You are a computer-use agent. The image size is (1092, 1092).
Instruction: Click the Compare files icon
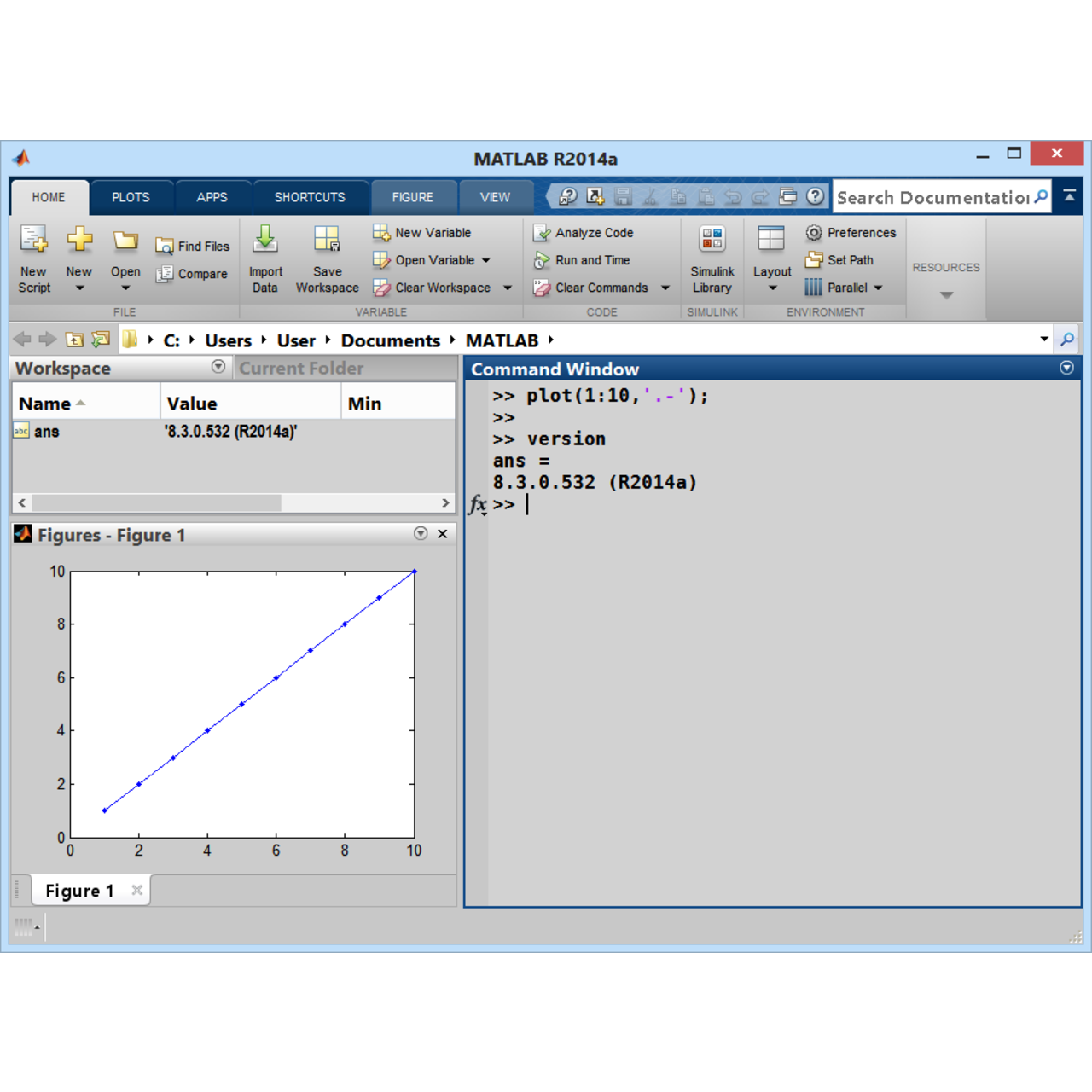click(x=165, y=274)
